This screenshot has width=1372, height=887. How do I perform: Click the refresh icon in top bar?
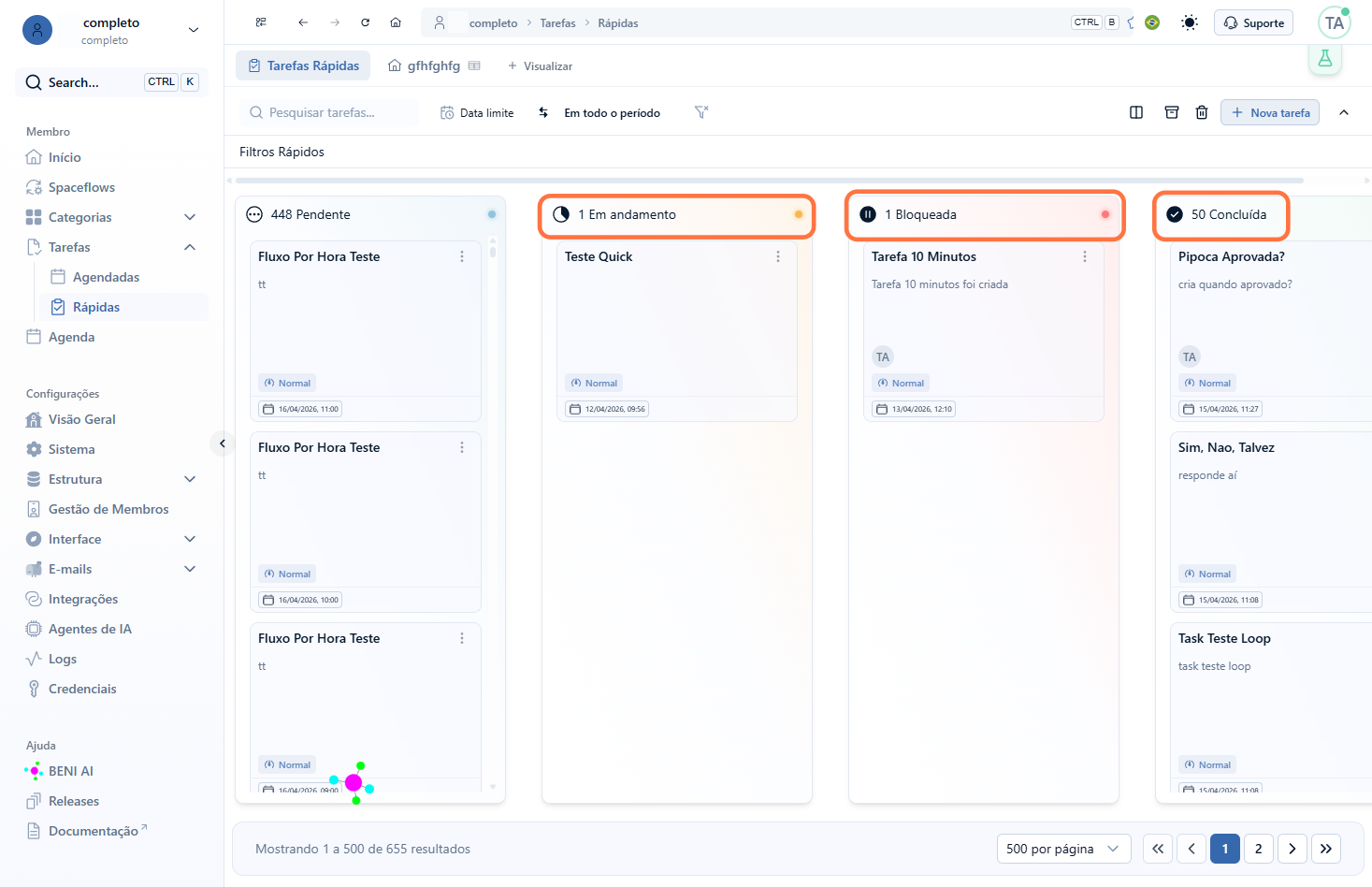coord(366,22)
